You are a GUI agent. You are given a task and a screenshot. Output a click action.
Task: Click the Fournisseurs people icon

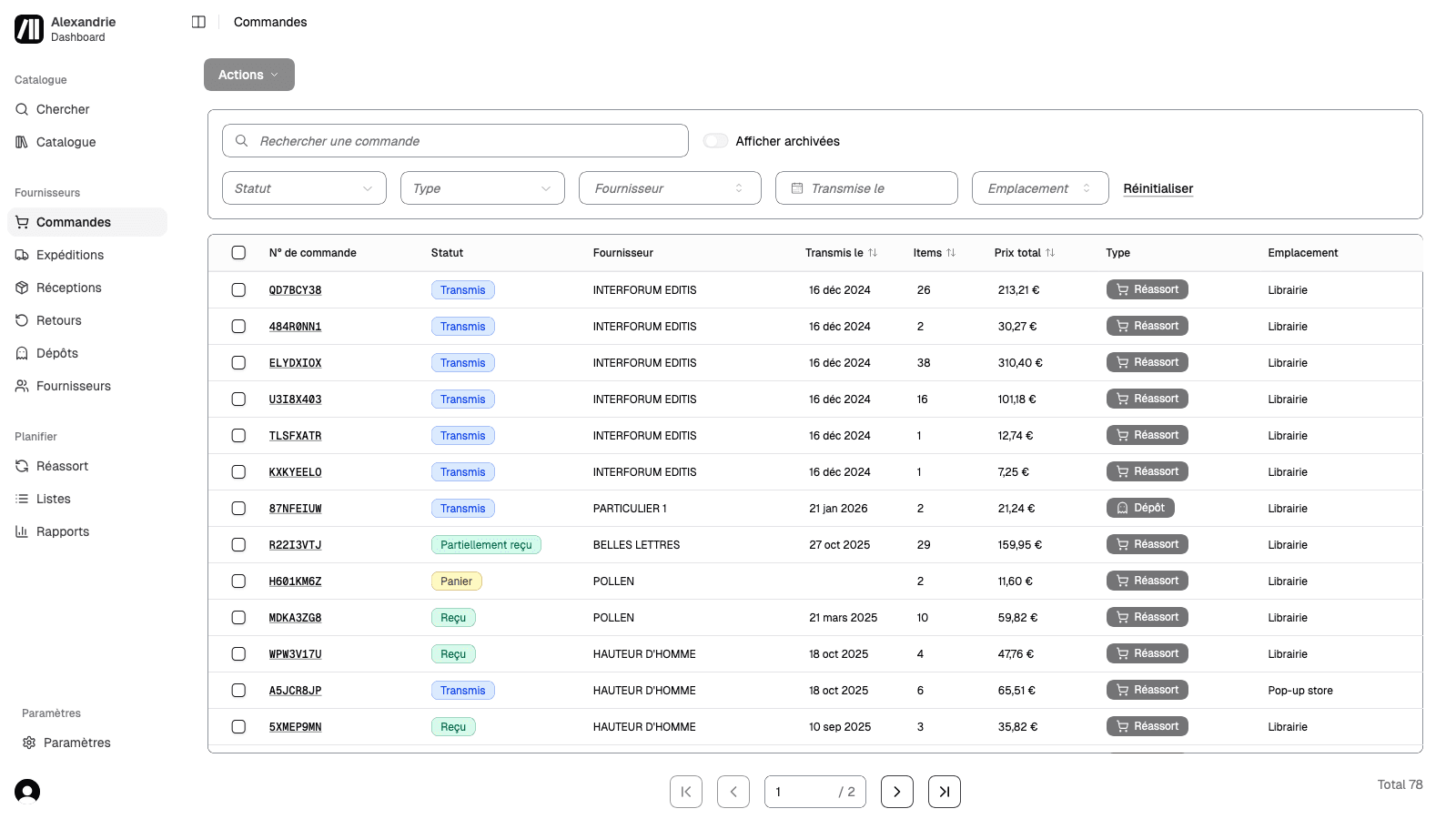click(22, 386)
